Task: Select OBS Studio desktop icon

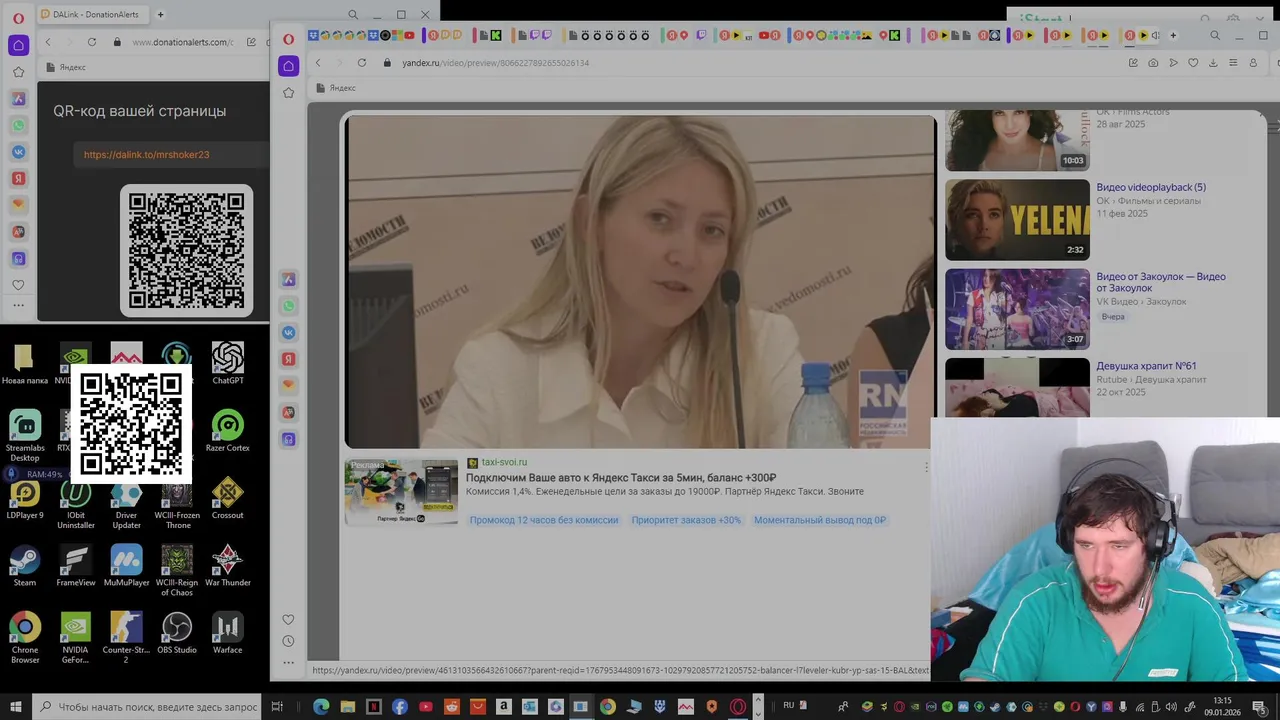Action: tap(177, 633)
